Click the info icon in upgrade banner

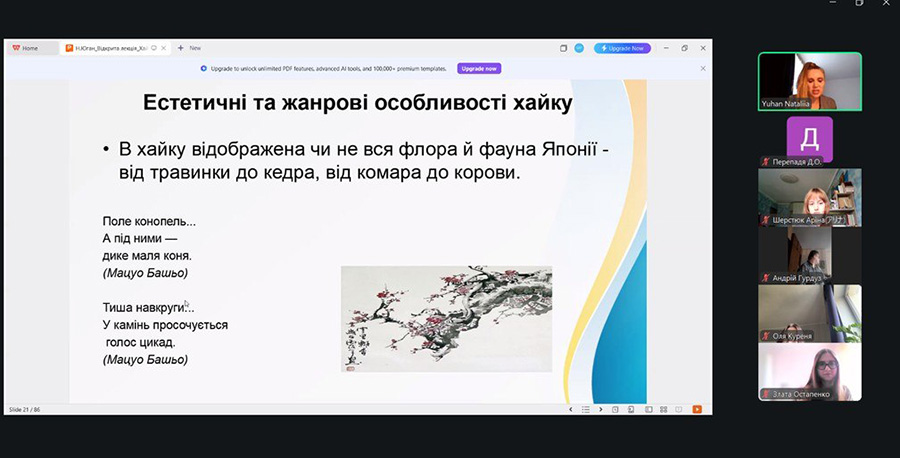pyautogui.click(x=203, y=68)
